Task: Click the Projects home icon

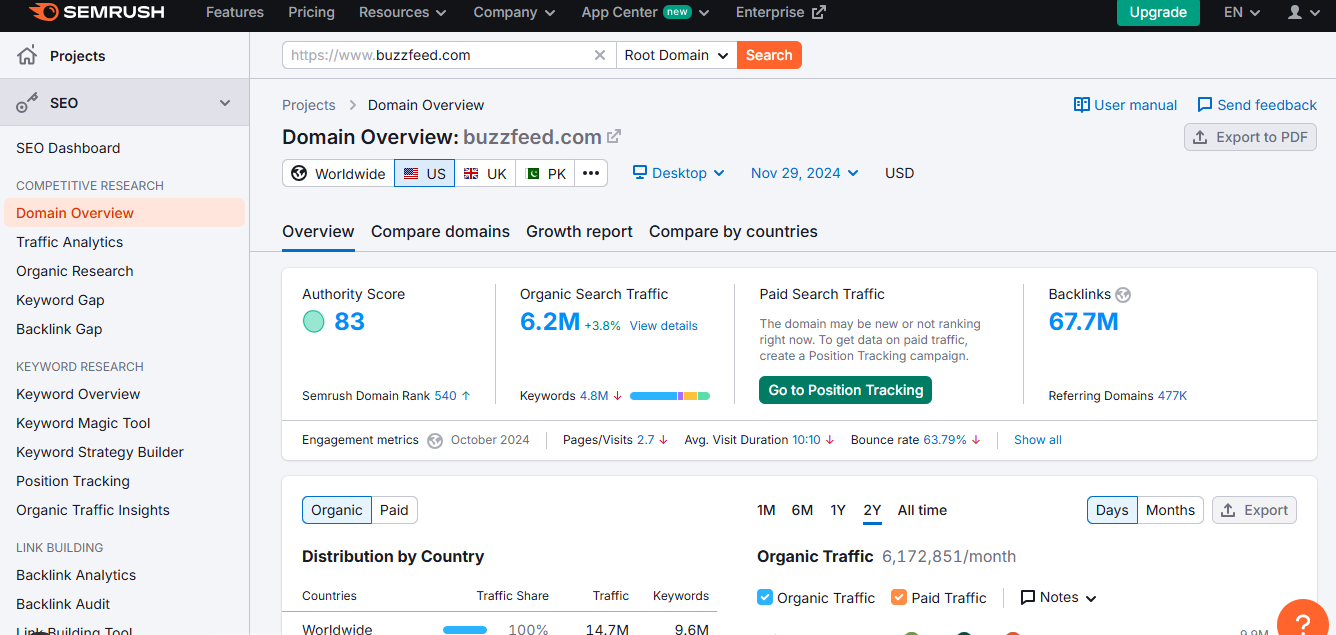Action: coord(27,55)
